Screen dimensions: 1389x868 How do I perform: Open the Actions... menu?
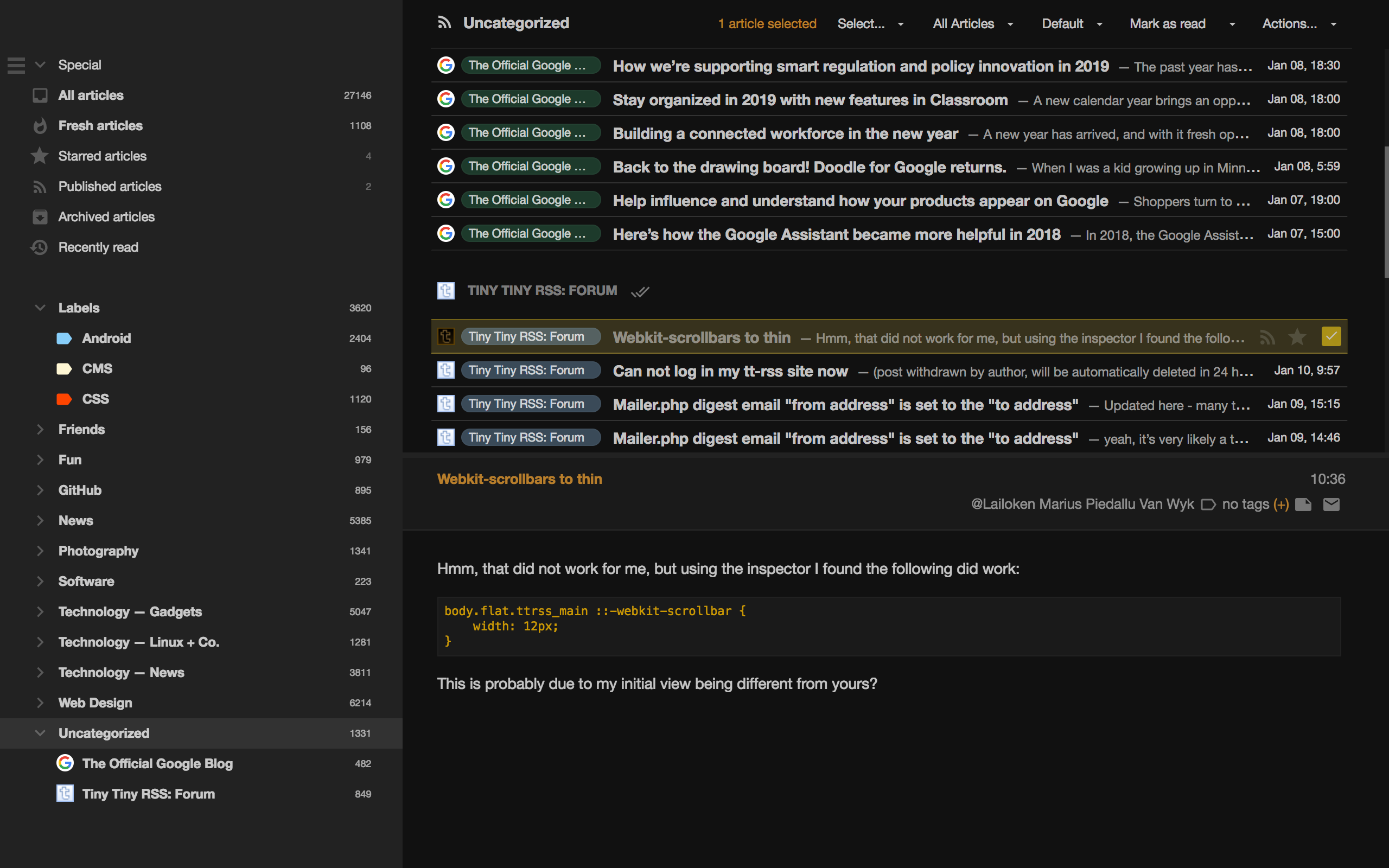coord(1299,24)
